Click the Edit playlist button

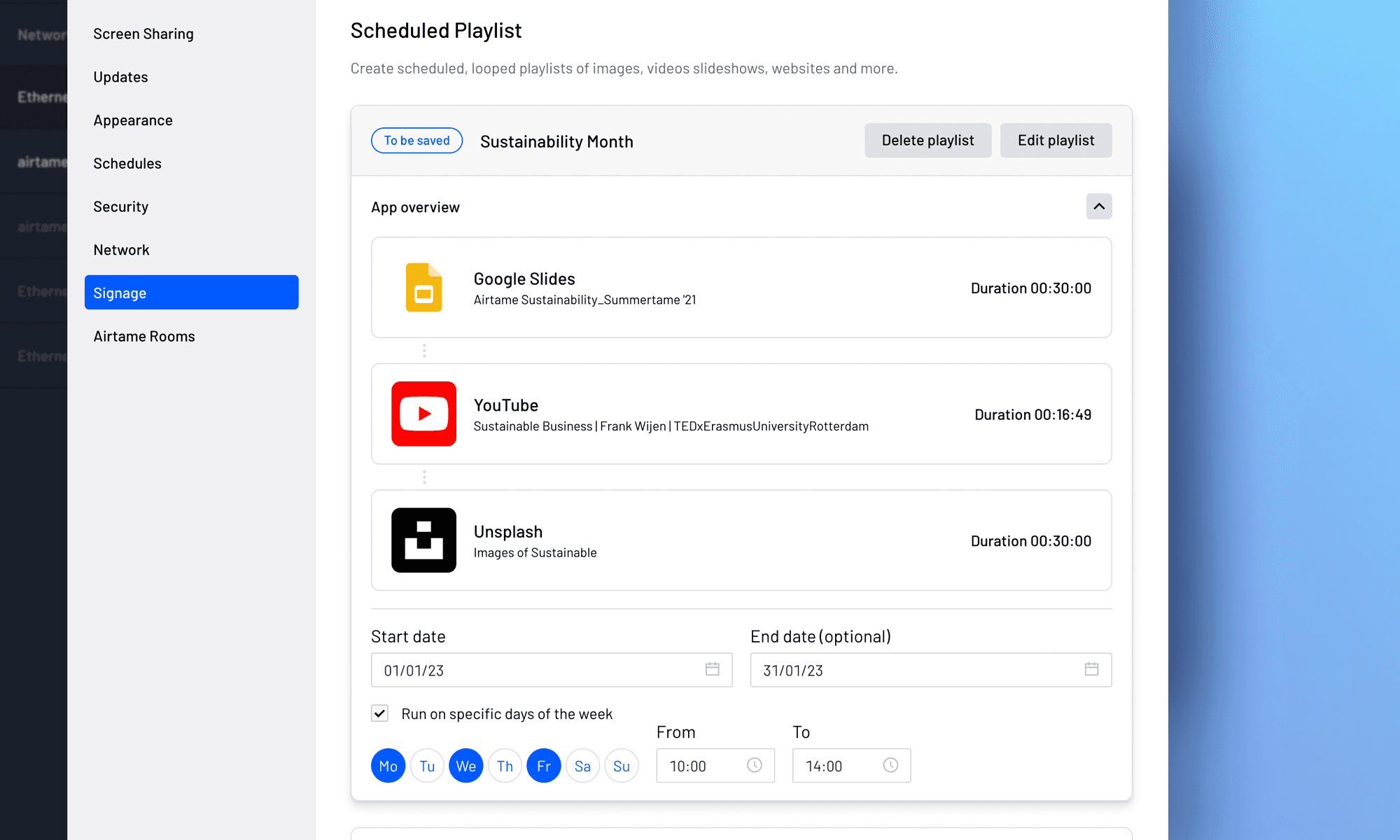[1056, 139]
